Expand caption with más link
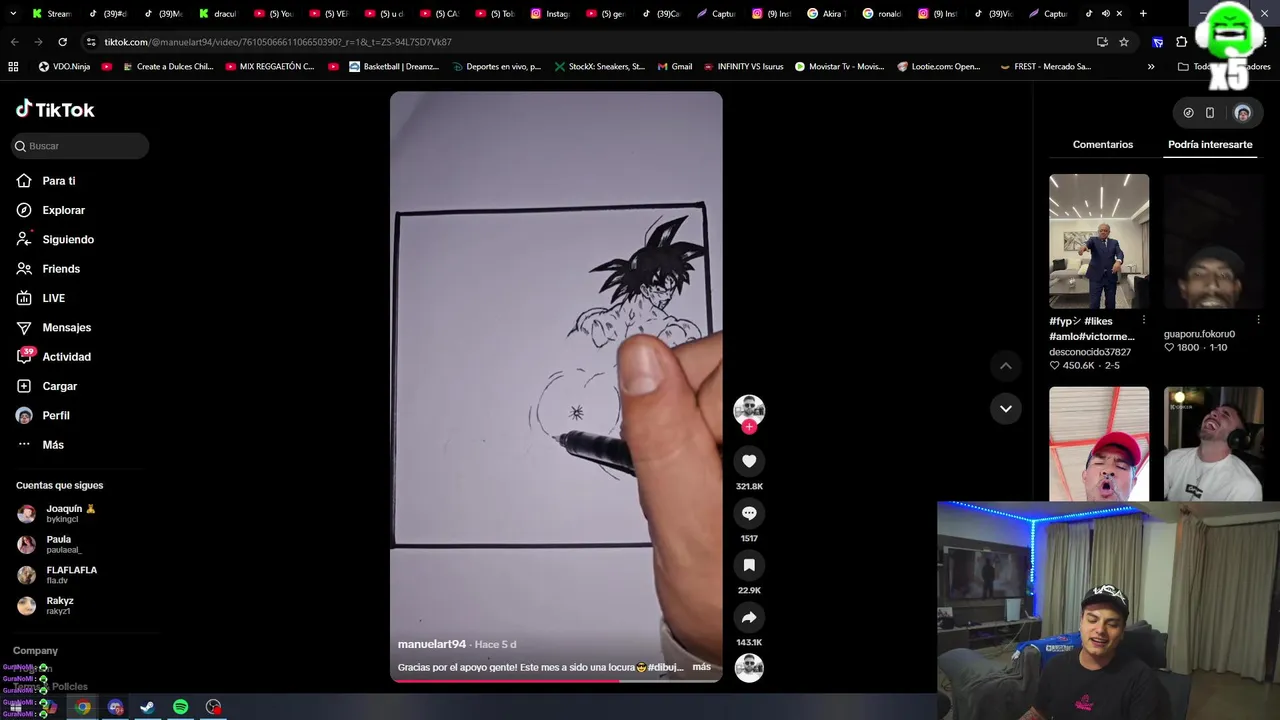The height and width of the screenshot is (720, 1280). click(701, 667)
